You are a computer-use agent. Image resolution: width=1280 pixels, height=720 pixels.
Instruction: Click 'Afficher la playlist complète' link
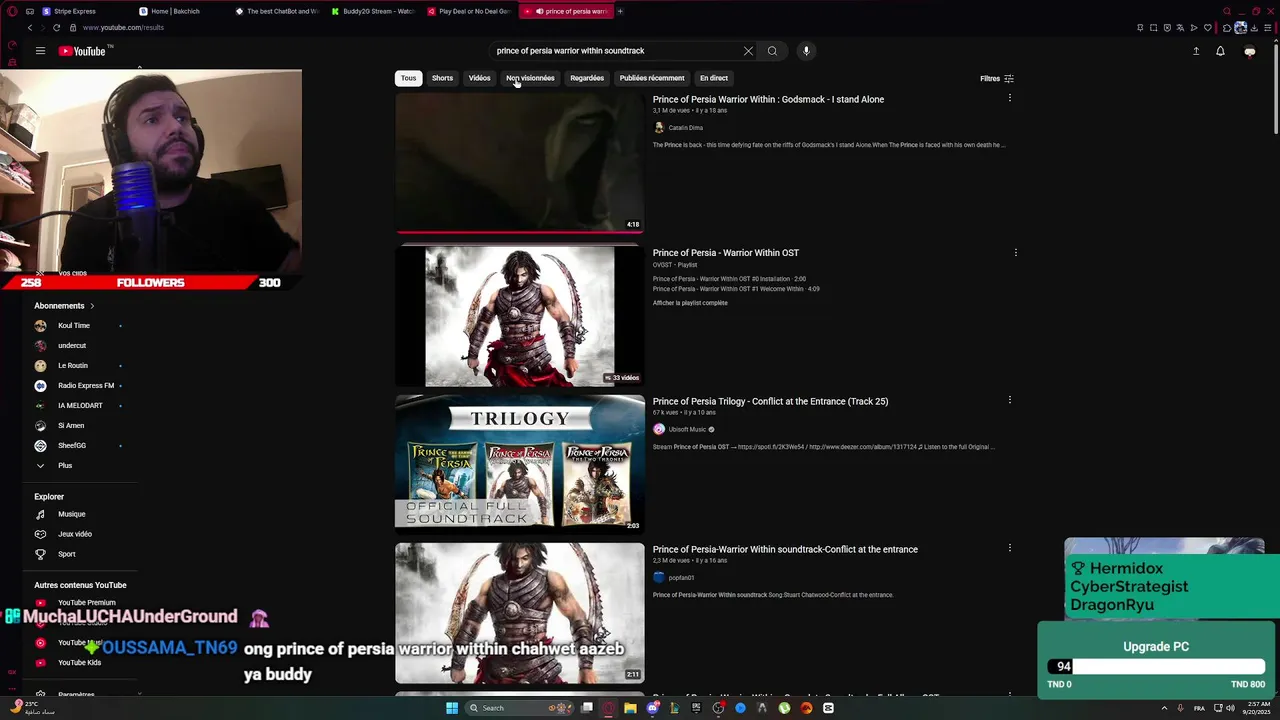(690, 303)
